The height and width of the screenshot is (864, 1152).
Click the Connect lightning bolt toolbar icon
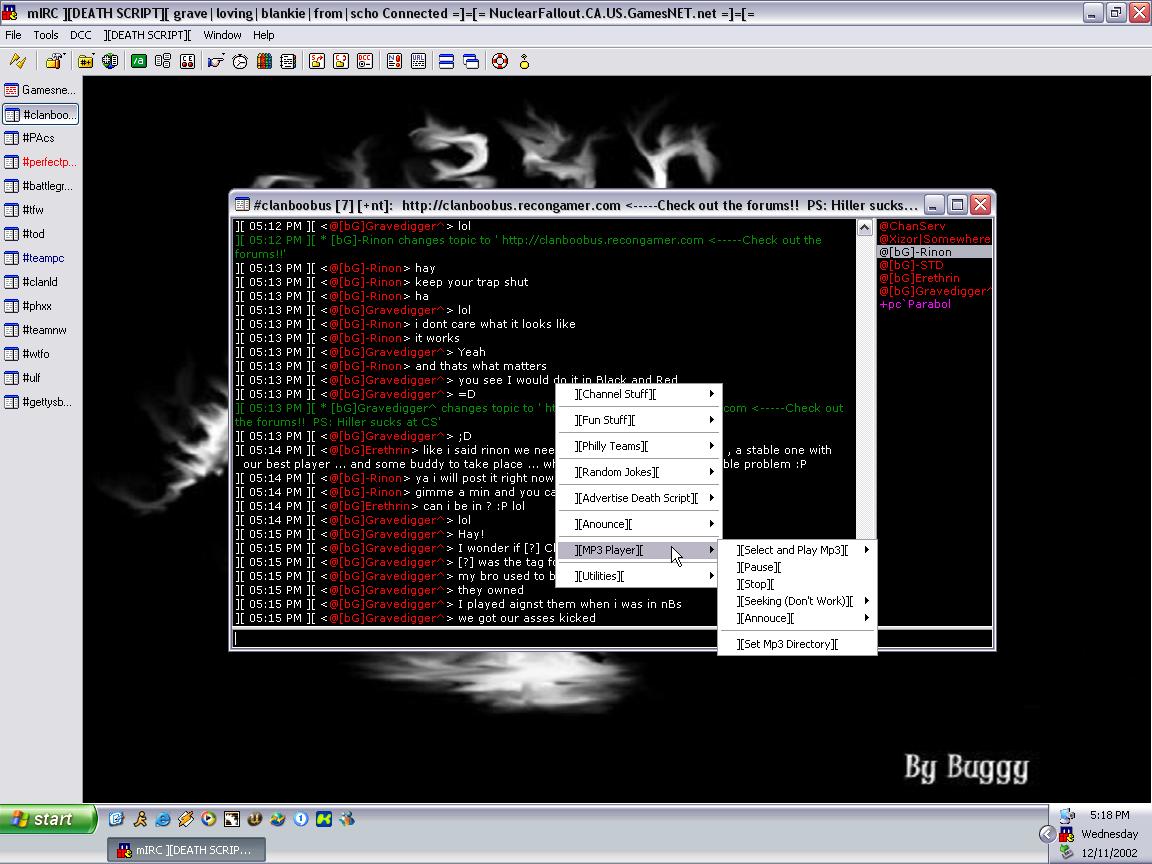(x=18, y=61)
